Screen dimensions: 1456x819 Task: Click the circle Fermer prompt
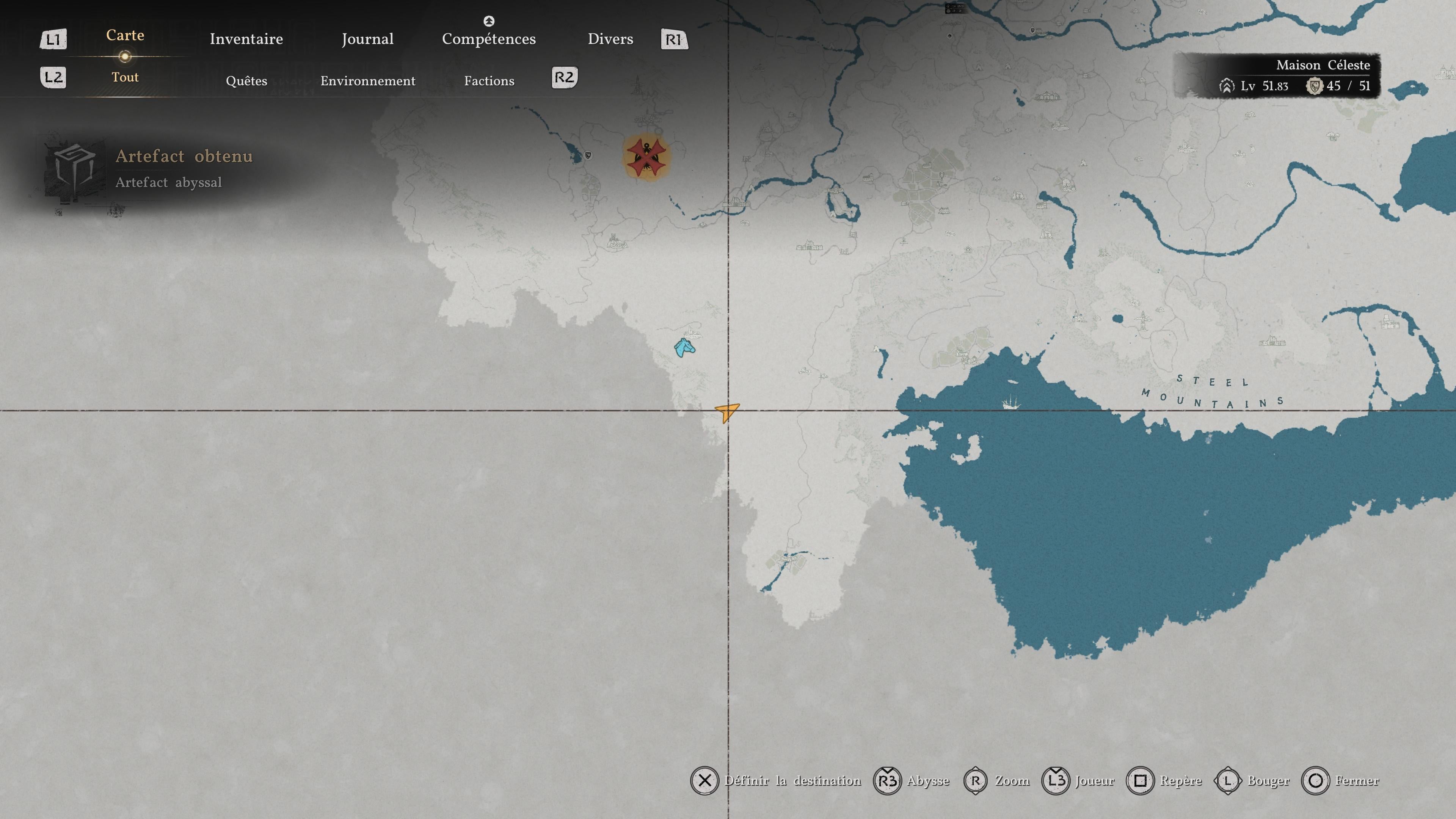pos(1340,781)
